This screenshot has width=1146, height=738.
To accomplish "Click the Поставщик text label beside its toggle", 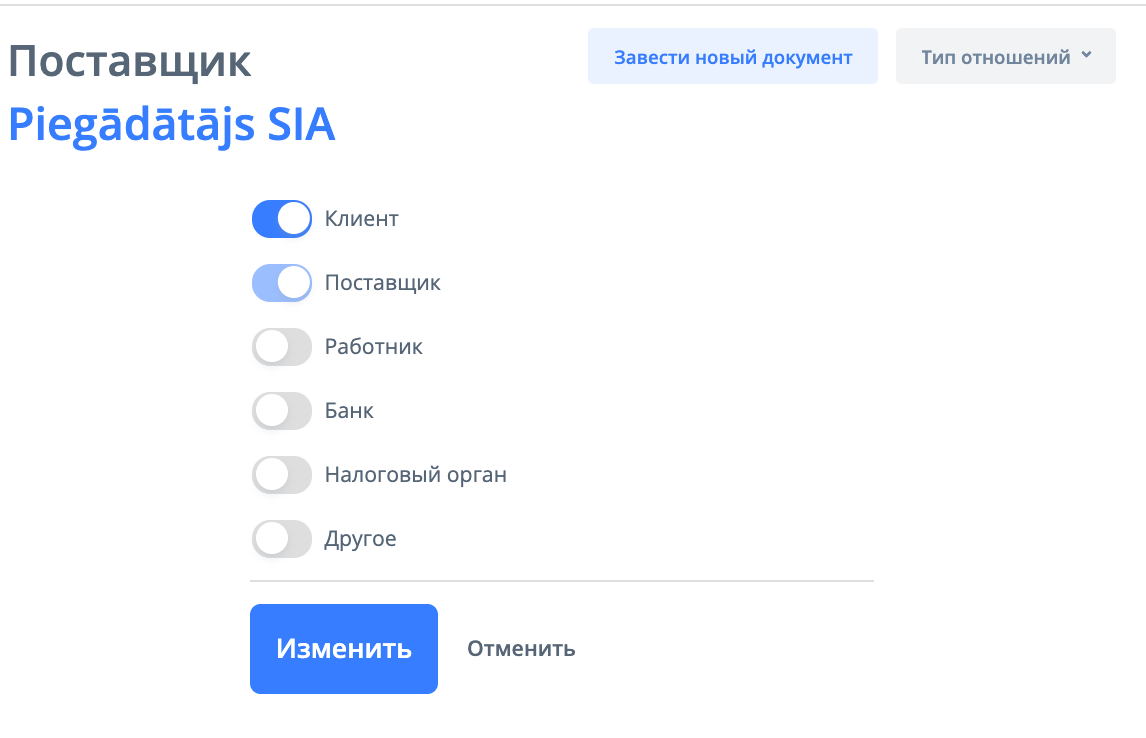I will 383,283.
